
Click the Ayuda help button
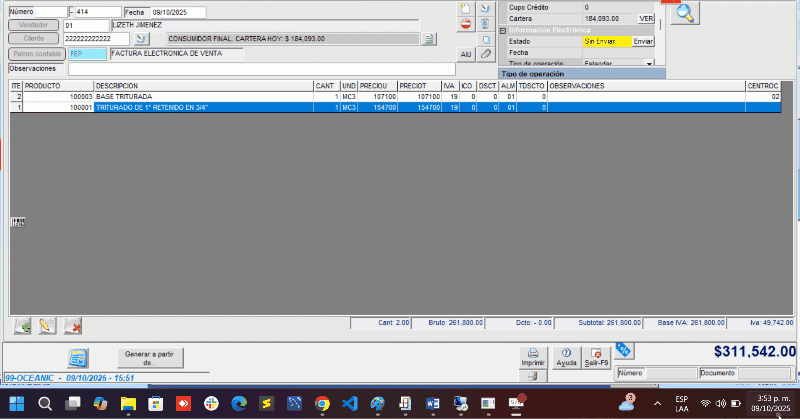click(566, 357)
